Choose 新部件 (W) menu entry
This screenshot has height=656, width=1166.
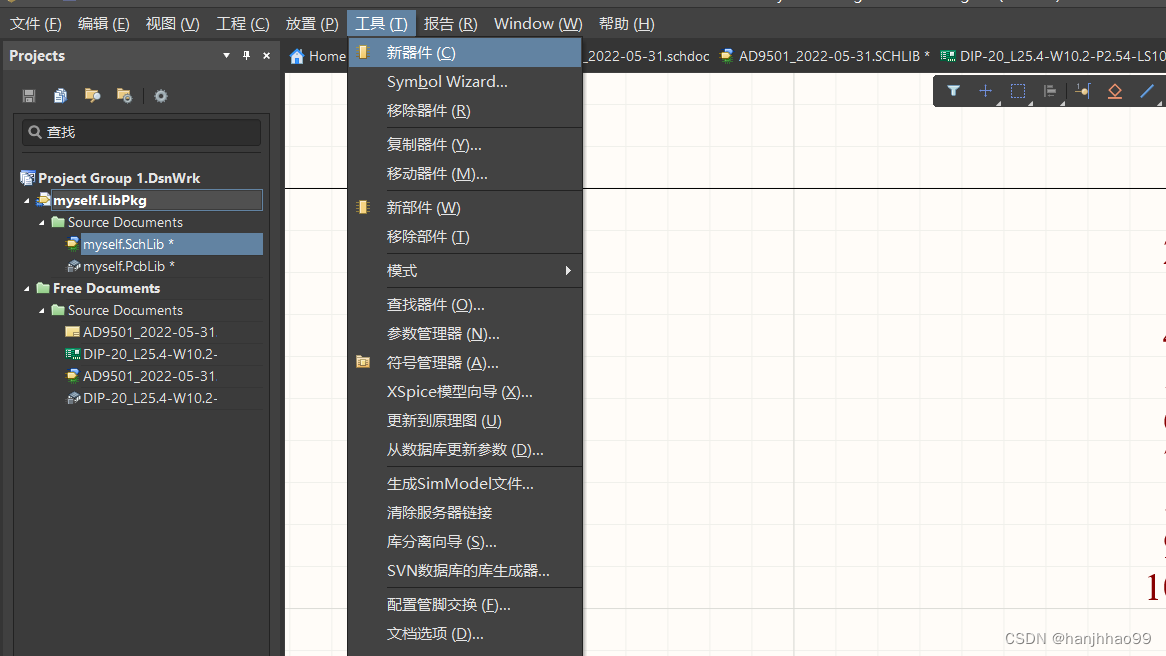click(465, 208)
